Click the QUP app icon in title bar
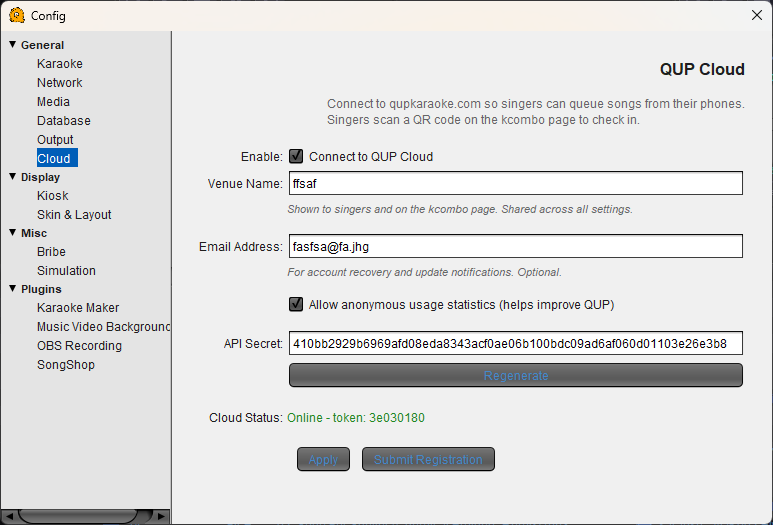The image size is (773, 525). tap(17, 15)
